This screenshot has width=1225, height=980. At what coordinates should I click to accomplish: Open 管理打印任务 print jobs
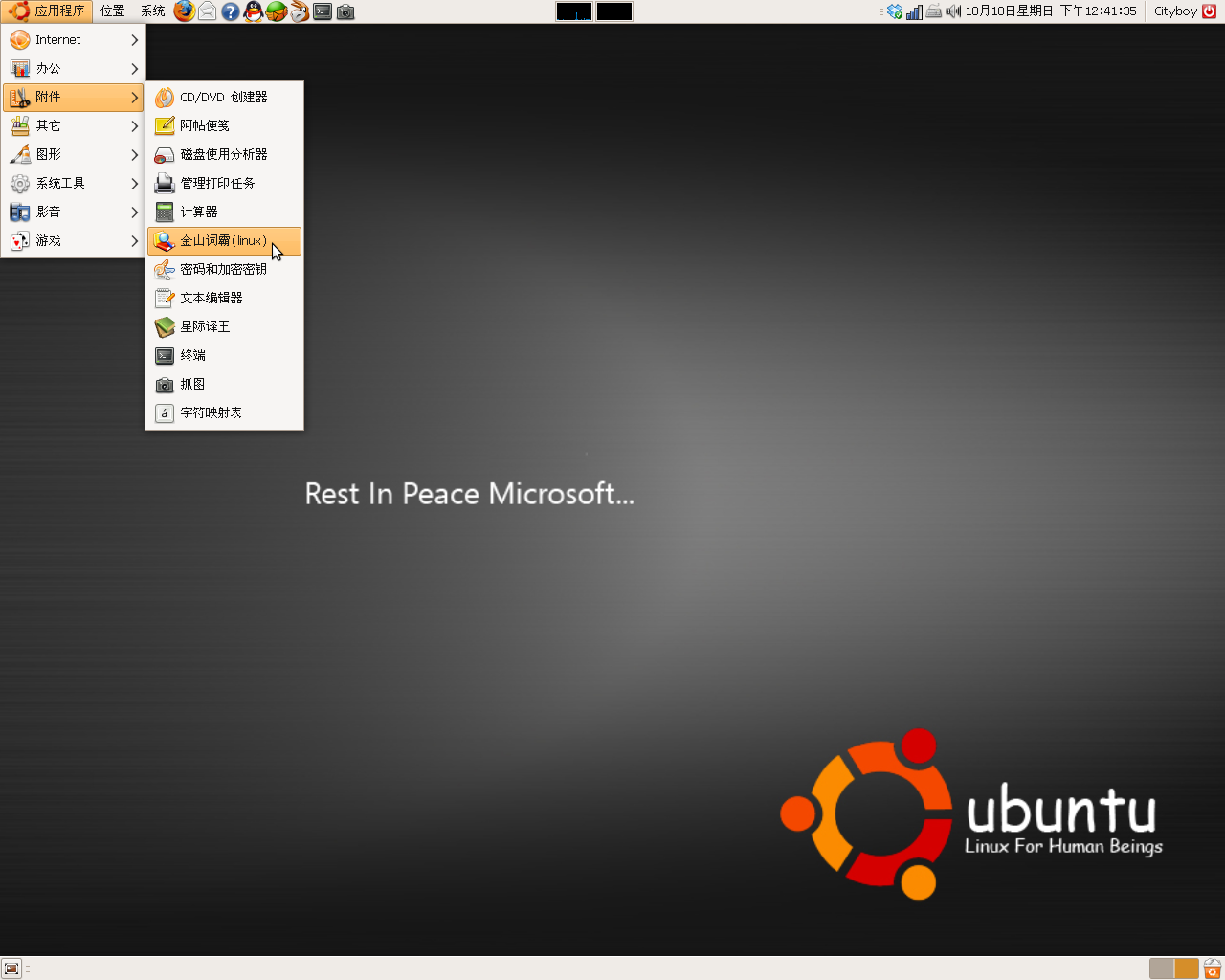point(225,183)
